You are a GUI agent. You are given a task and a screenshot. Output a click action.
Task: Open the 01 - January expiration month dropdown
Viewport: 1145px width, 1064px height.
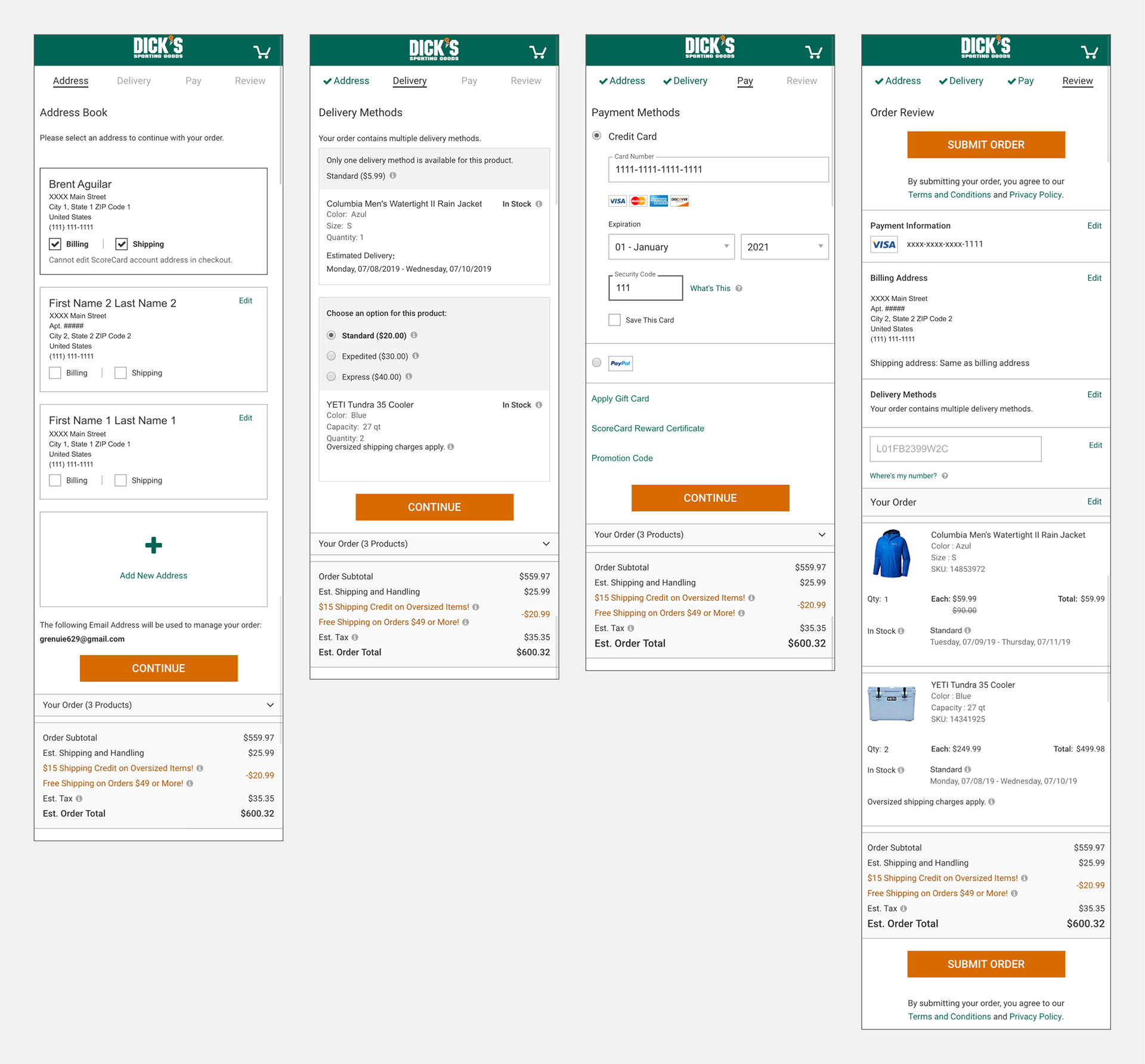[671, 247]
